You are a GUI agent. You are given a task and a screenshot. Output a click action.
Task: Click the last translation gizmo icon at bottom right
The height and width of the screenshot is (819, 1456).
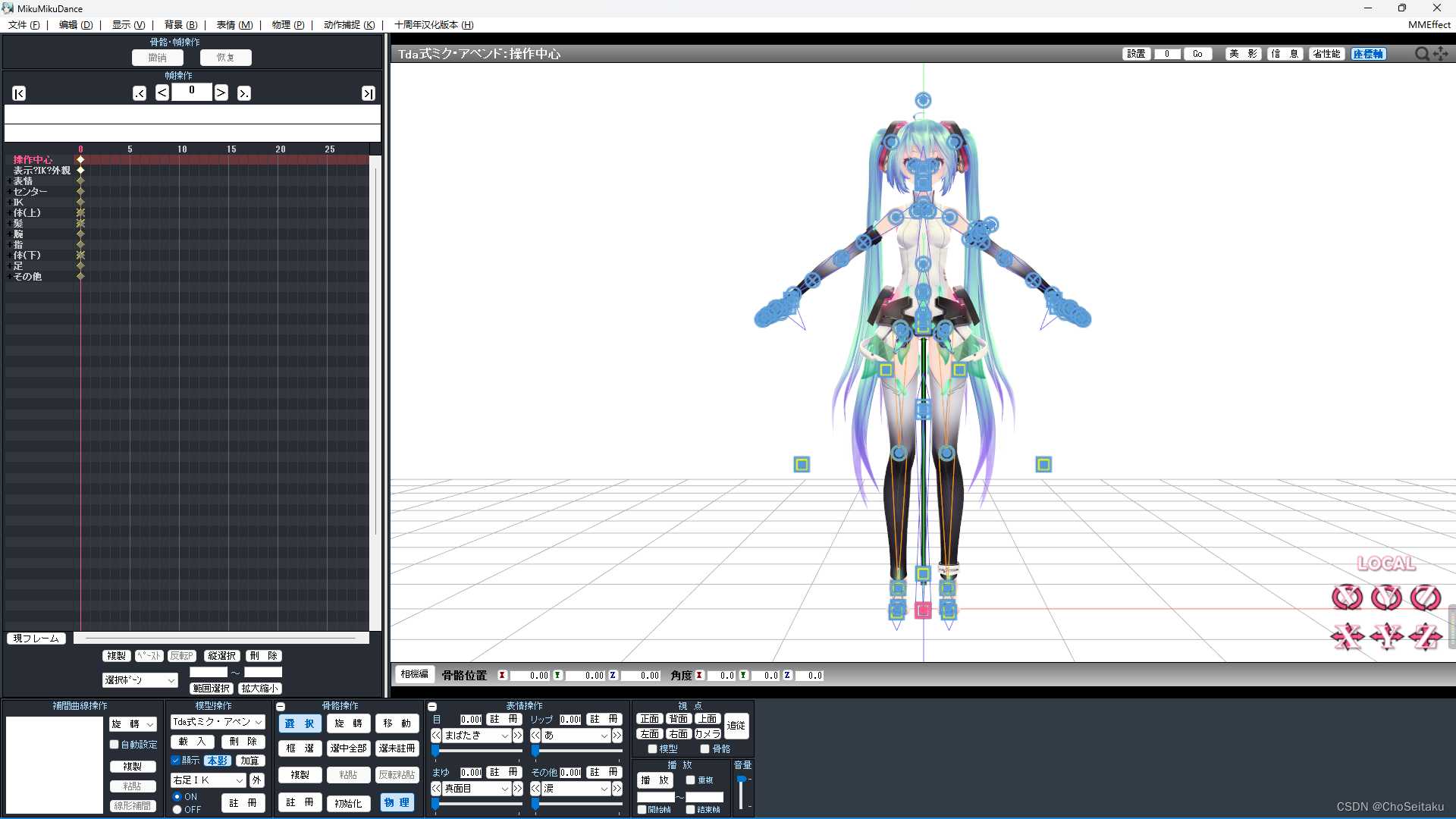1425,637
